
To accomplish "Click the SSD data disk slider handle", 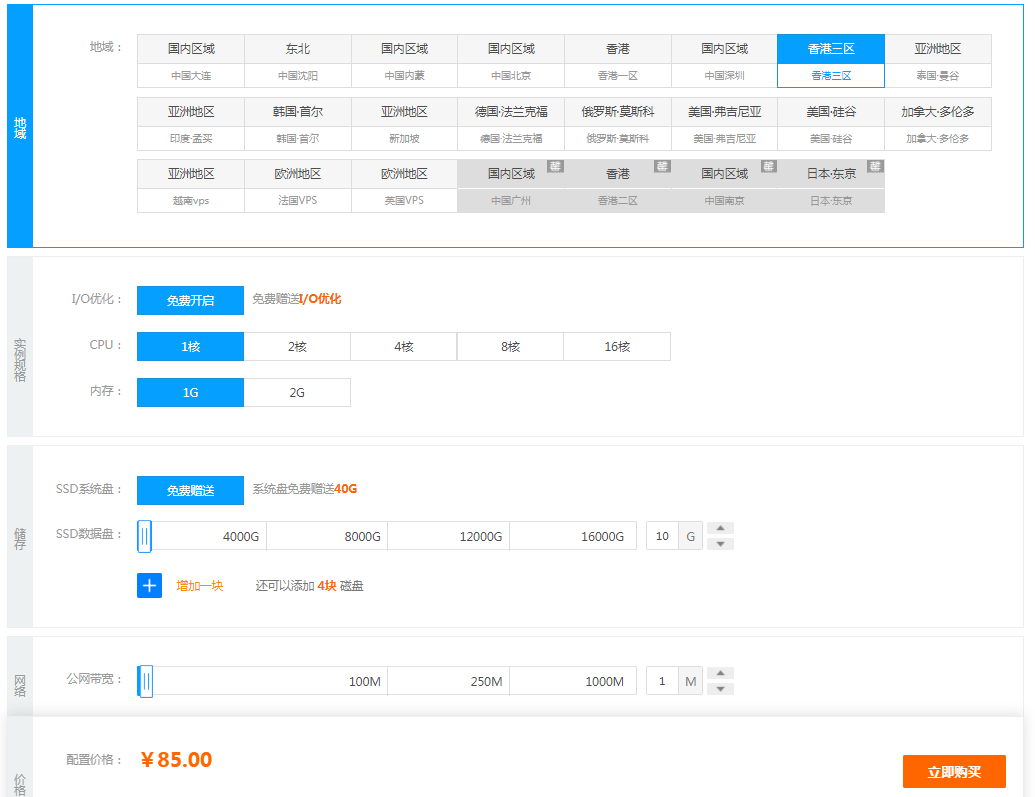I will pos(142,535).
